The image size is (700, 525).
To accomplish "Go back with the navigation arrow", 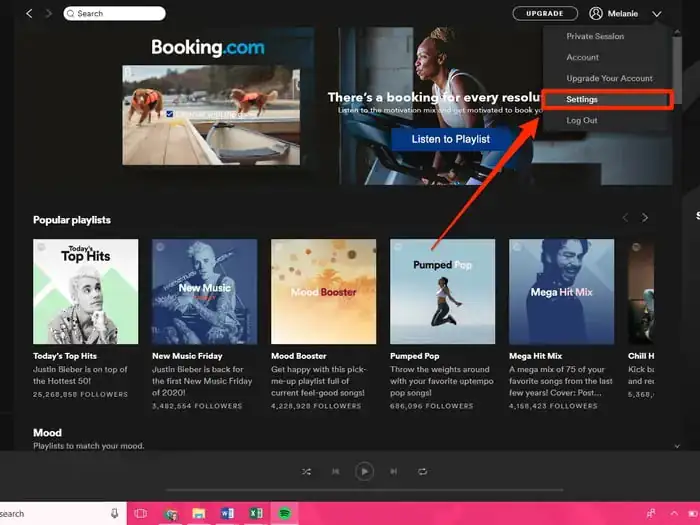I will (x=29, y=13).
